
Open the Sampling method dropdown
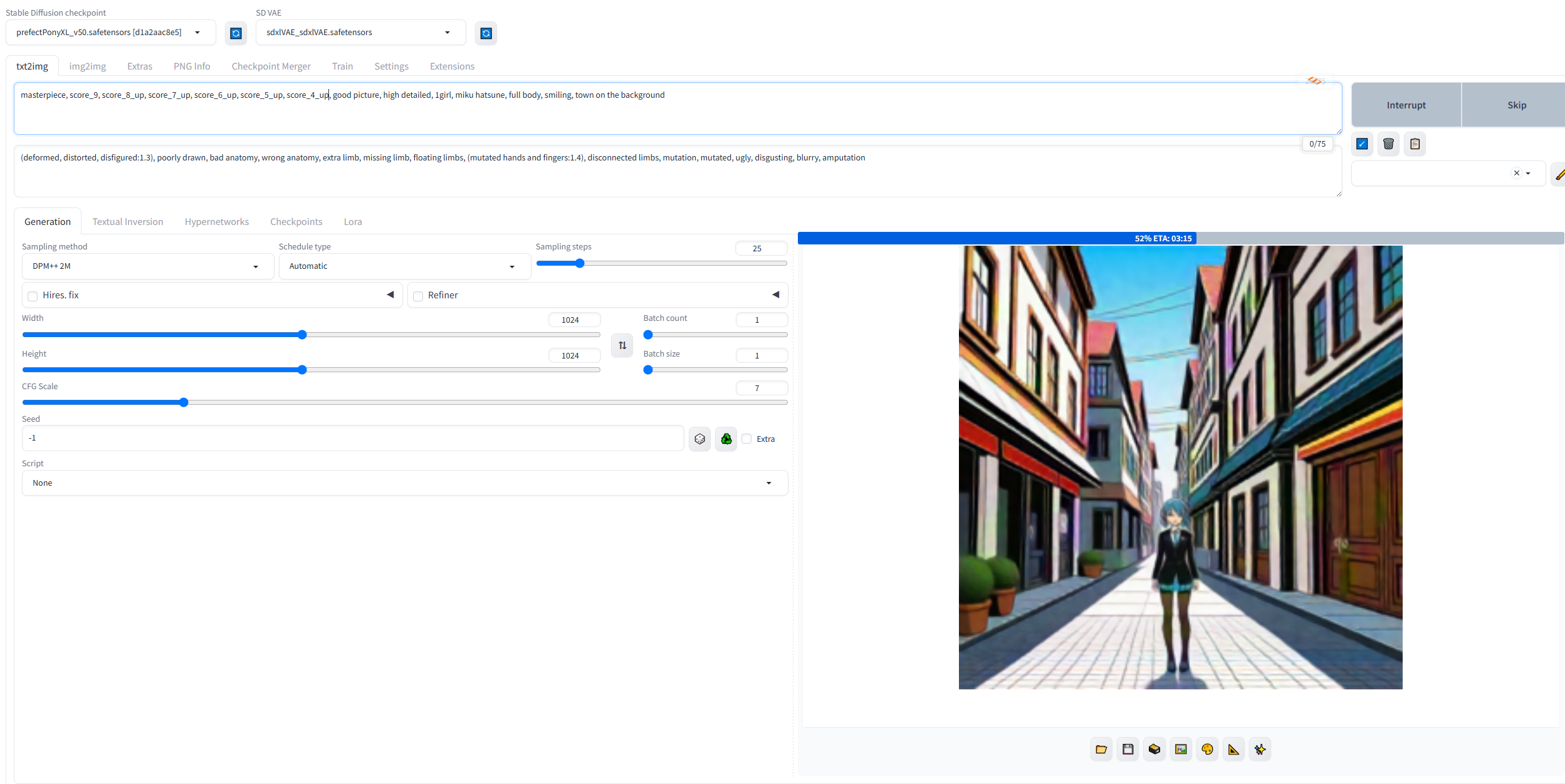click(148, 266)
